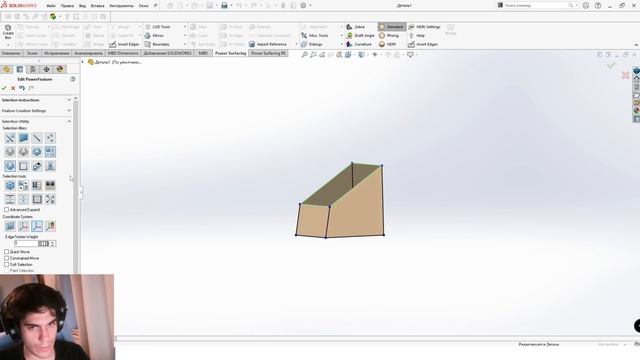Enable the Advanced Expand checkbox
The width and height of the screenshot is (640, 360).
coord(7,209)
